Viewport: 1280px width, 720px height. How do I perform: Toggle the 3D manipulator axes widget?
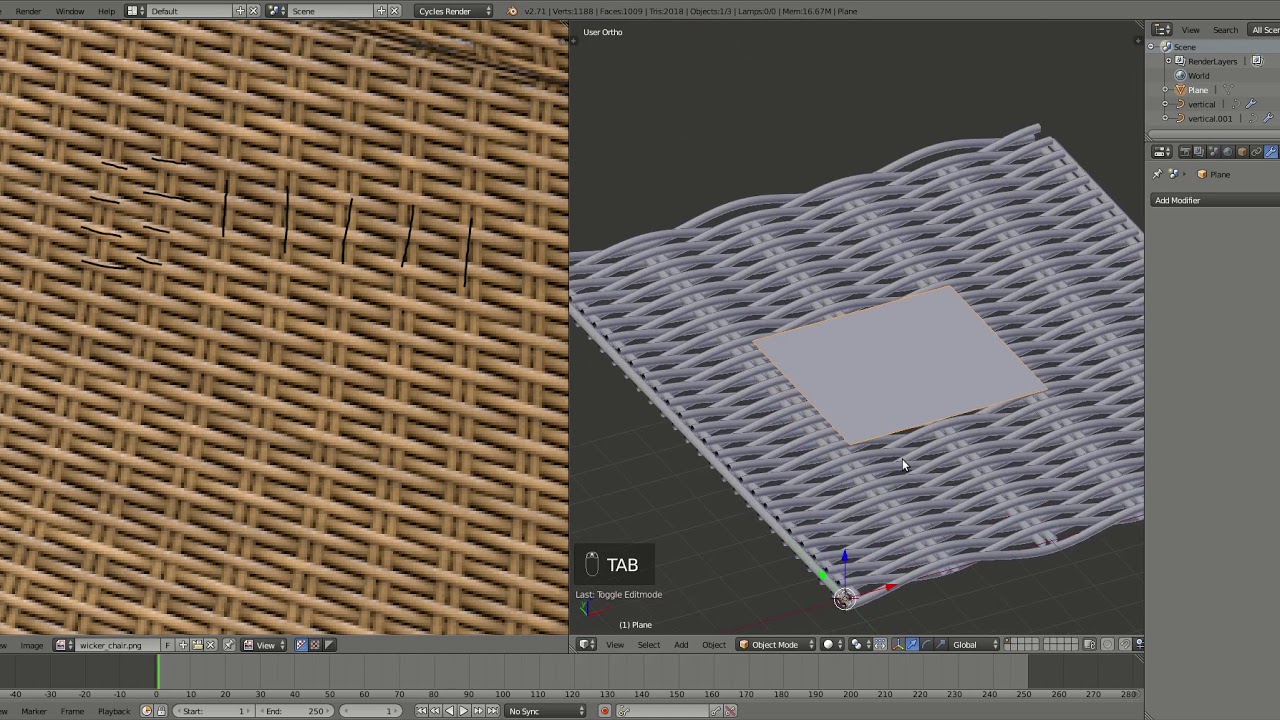coord(898,645)
